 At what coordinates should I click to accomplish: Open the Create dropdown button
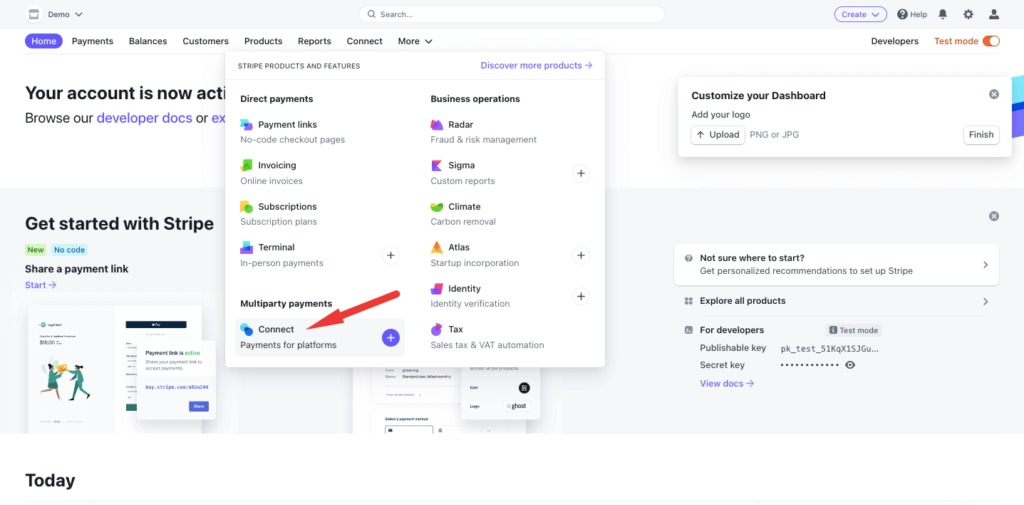pyautogui.click(x=861, y=14)
